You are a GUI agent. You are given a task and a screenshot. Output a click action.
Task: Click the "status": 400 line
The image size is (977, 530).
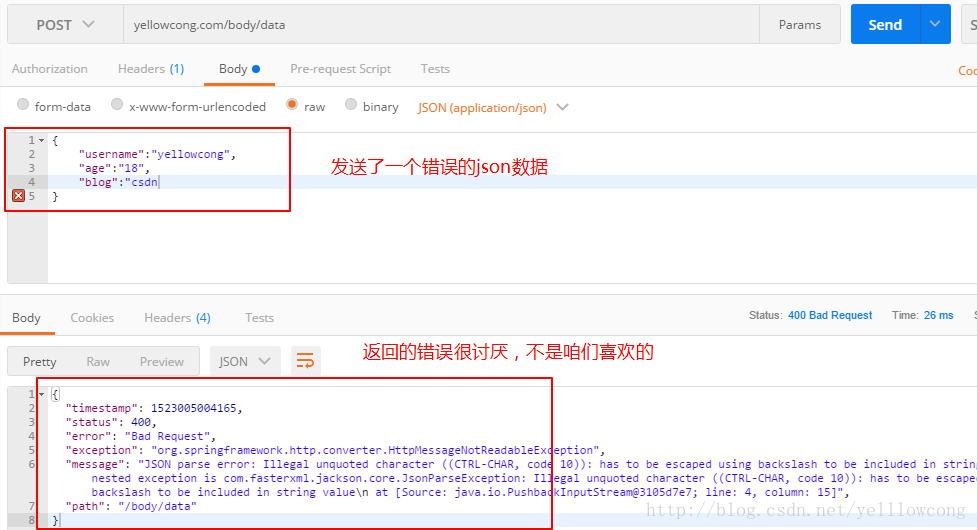(x=111, y=422)
